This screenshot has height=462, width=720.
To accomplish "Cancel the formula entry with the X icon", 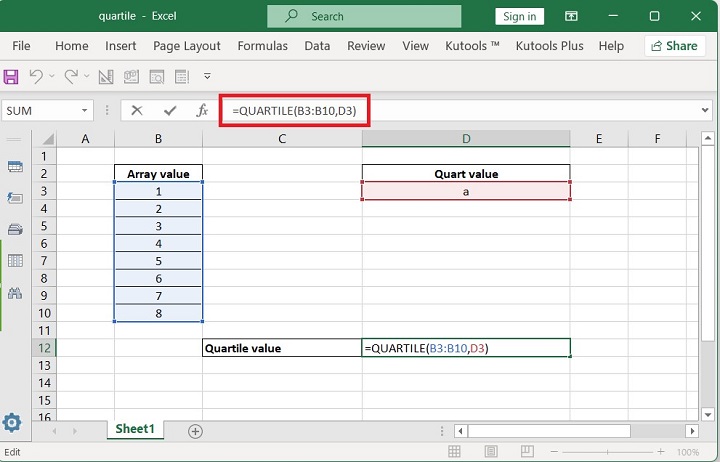I will [x=137, y=111].
